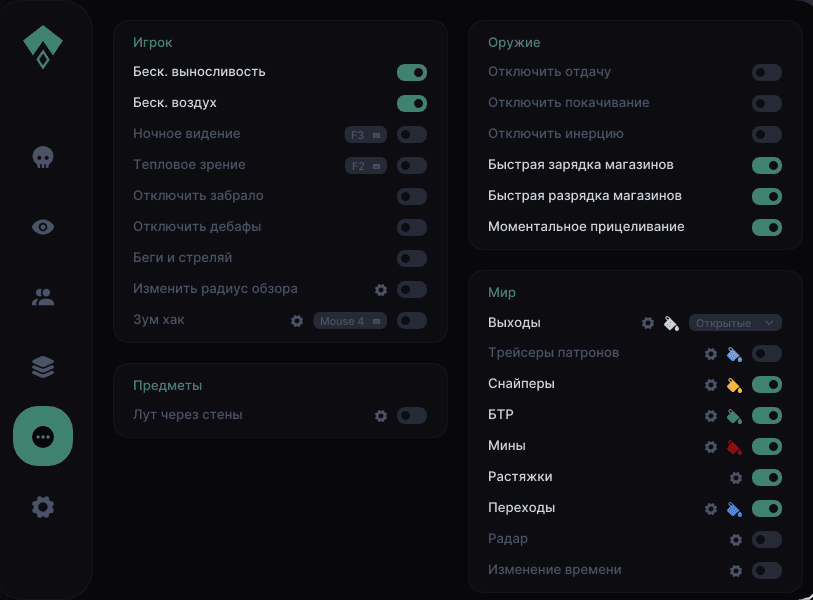Open gear settings for Изменить радиус обзора
This screenshot has width=813, height=600.
pyautogui.click(x=381, y=290)
